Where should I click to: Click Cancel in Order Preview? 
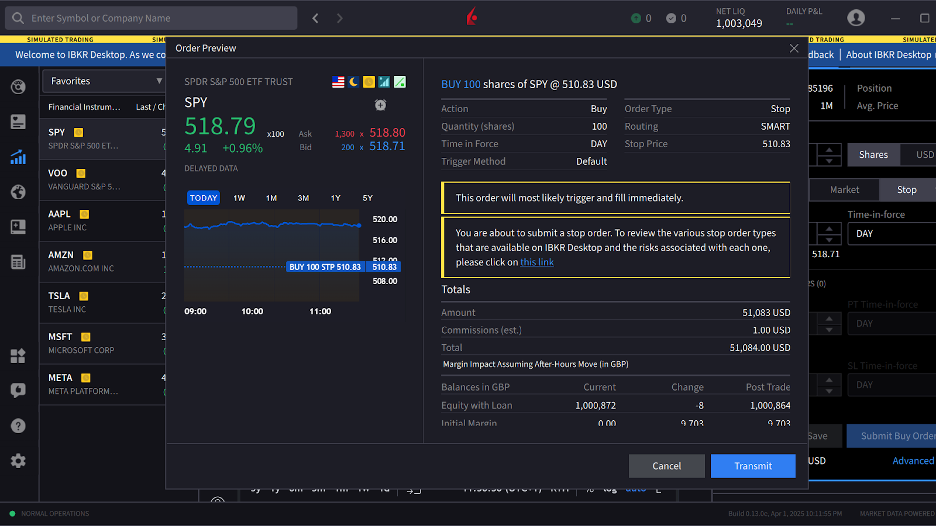click(x=666, y=466)
